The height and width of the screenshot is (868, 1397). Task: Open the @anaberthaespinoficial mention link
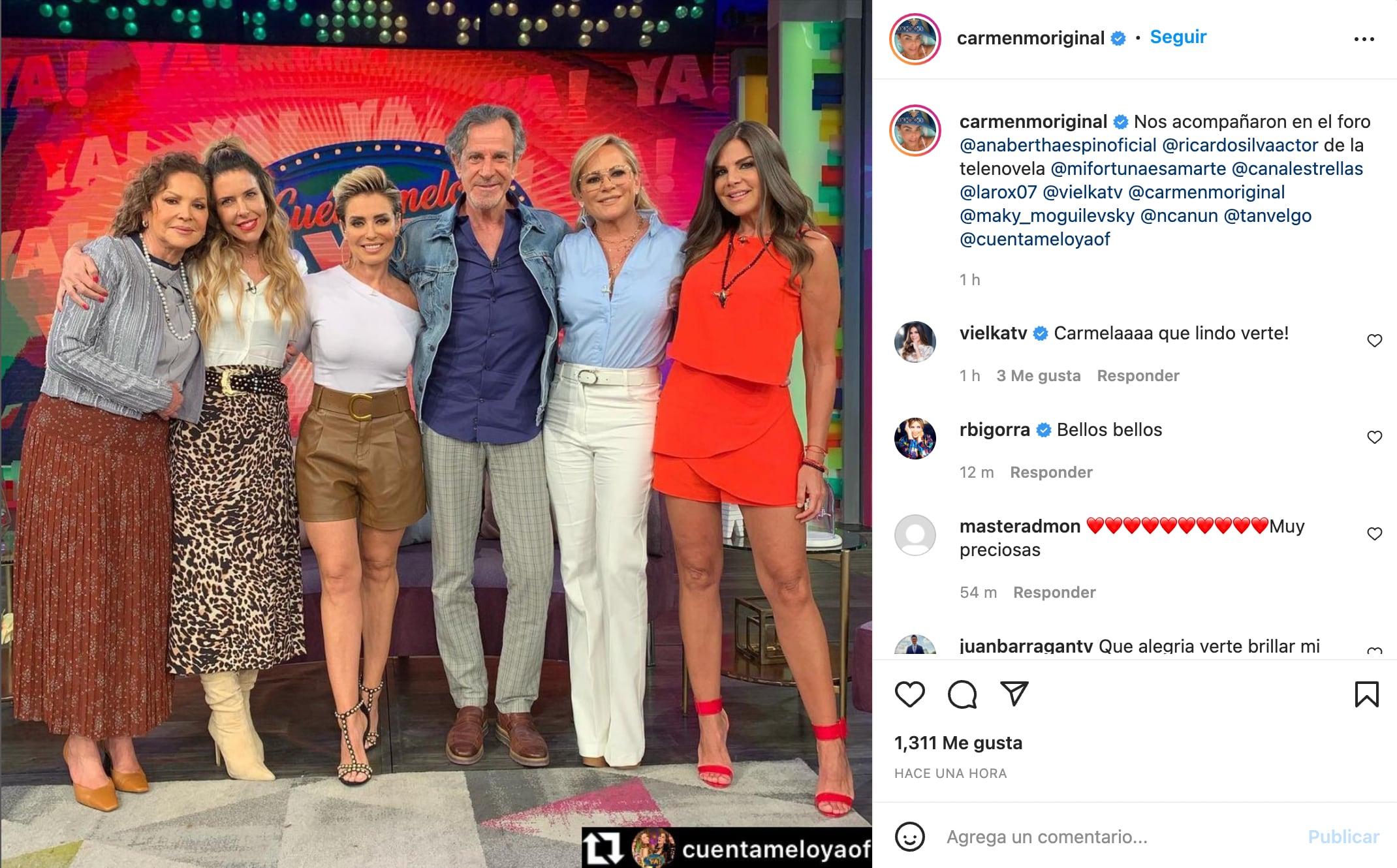click(1058, 145)
